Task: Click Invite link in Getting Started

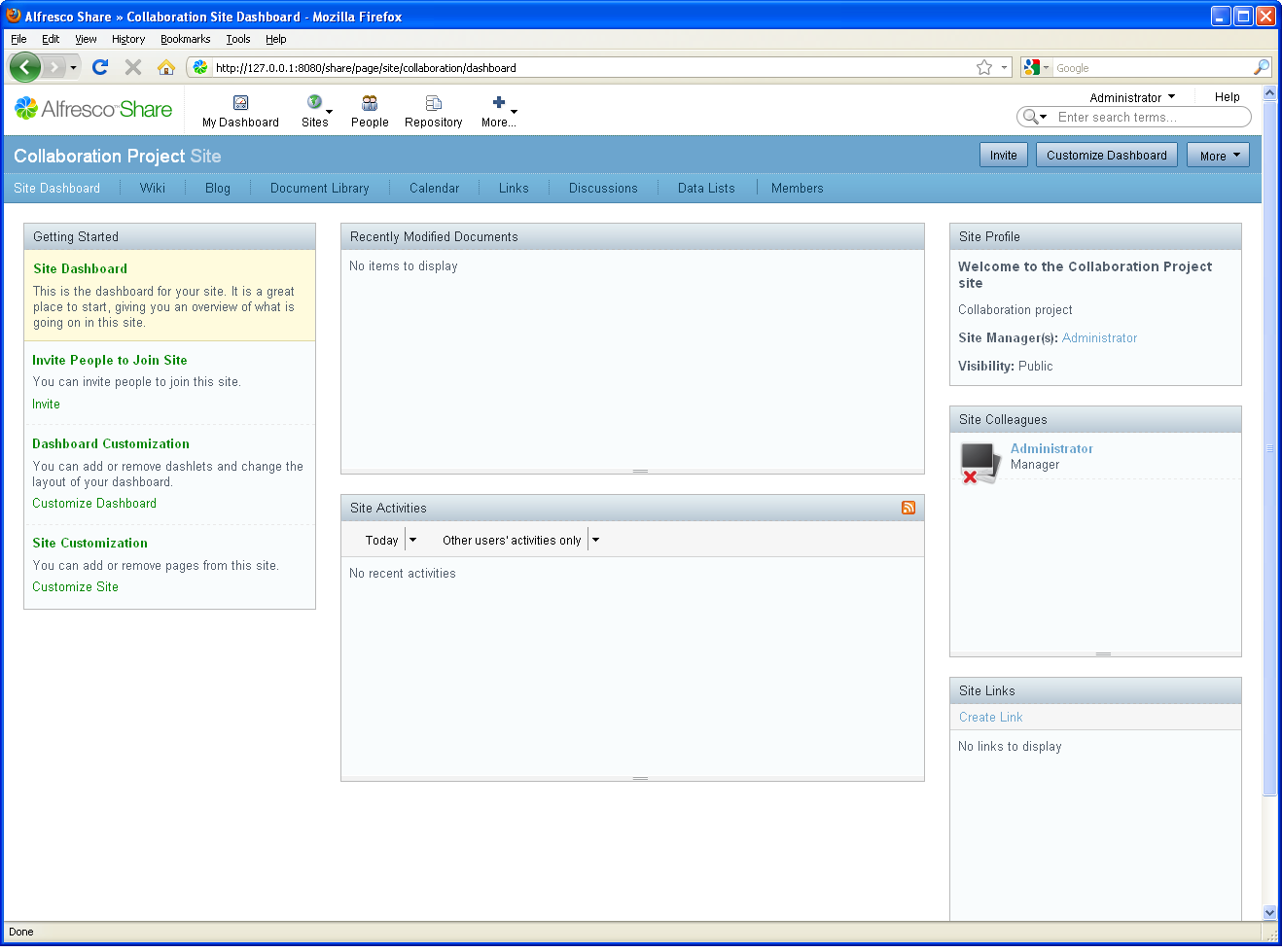Action: 46,405
